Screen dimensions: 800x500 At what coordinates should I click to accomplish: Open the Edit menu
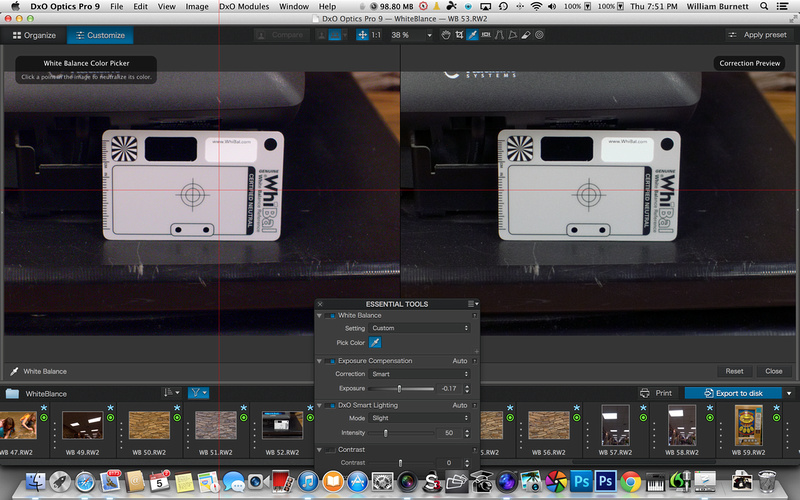point(140,6)
